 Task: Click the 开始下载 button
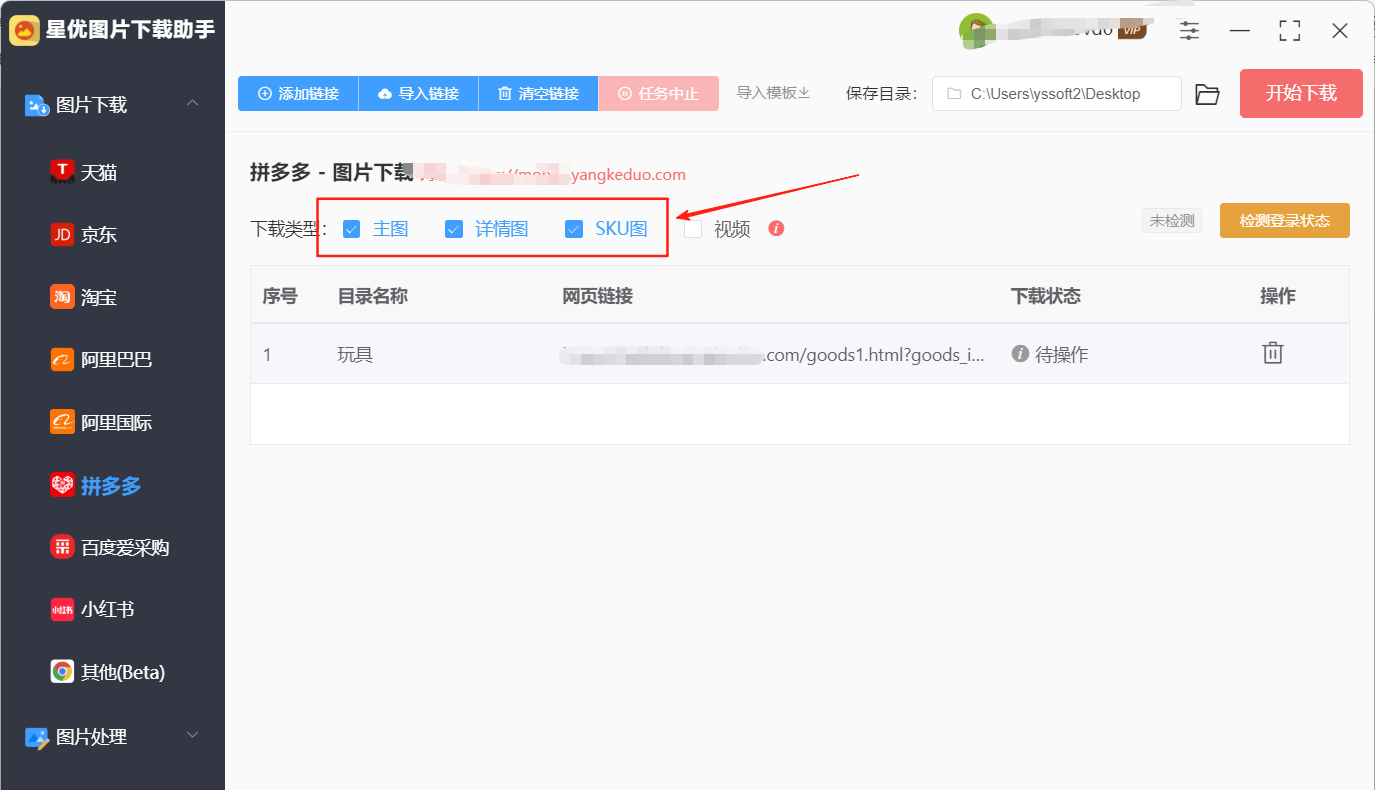1301,93
